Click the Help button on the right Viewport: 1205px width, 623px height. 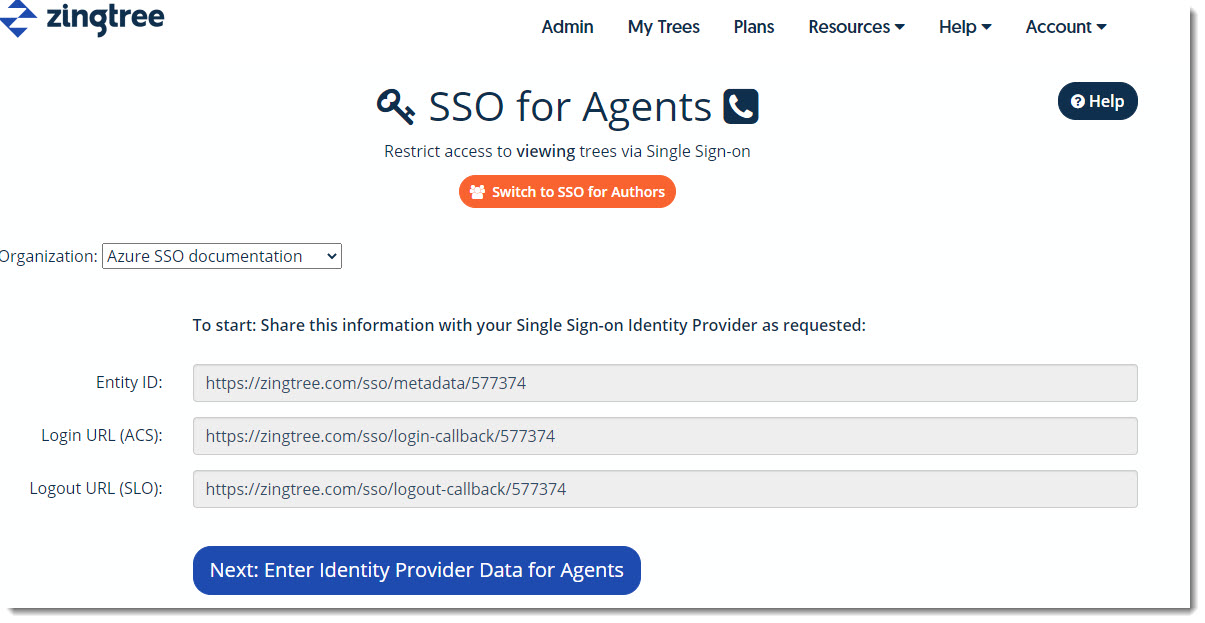[x=1097, y=100]
